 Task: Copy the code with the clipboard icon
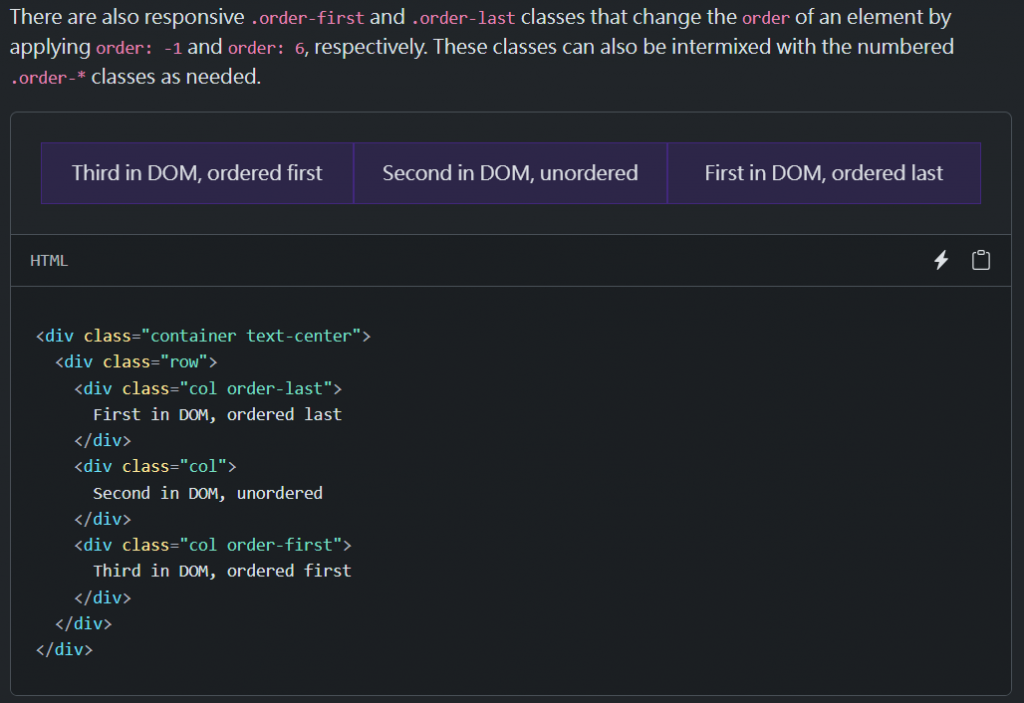[x=981, y=261]
